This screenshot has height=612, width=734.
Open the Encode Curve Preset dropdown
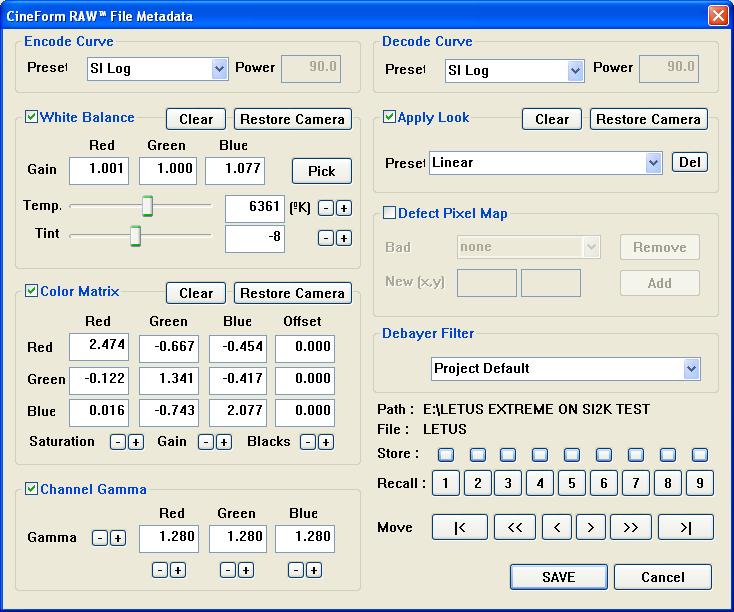click(x=219, y=70)
